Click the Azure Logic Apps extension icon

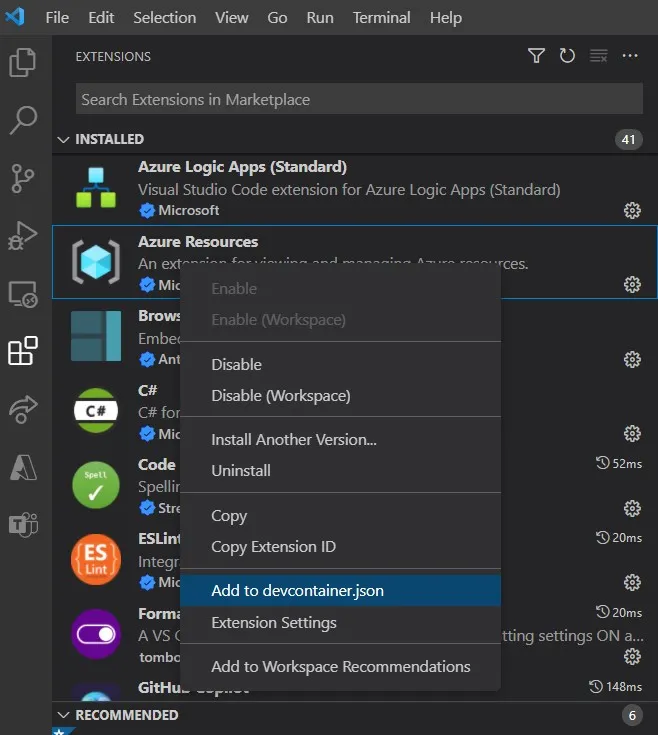(96, 188)
